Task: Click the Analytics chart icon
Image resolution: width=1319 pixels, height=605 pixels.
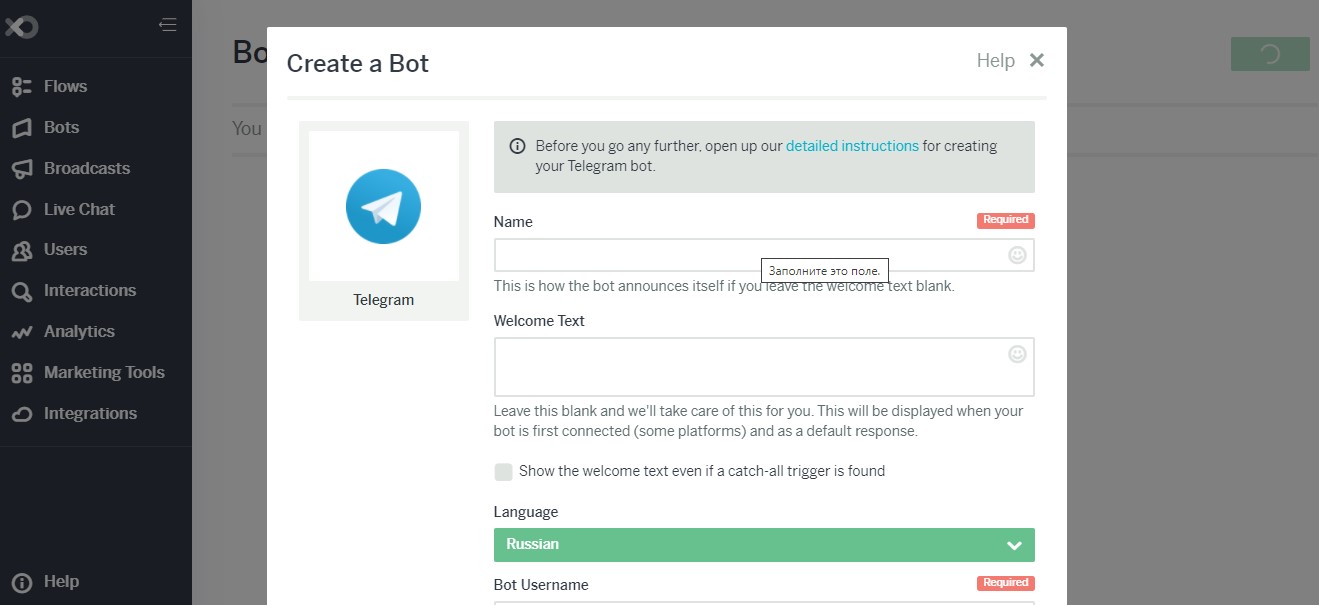Action: point(22,332)
